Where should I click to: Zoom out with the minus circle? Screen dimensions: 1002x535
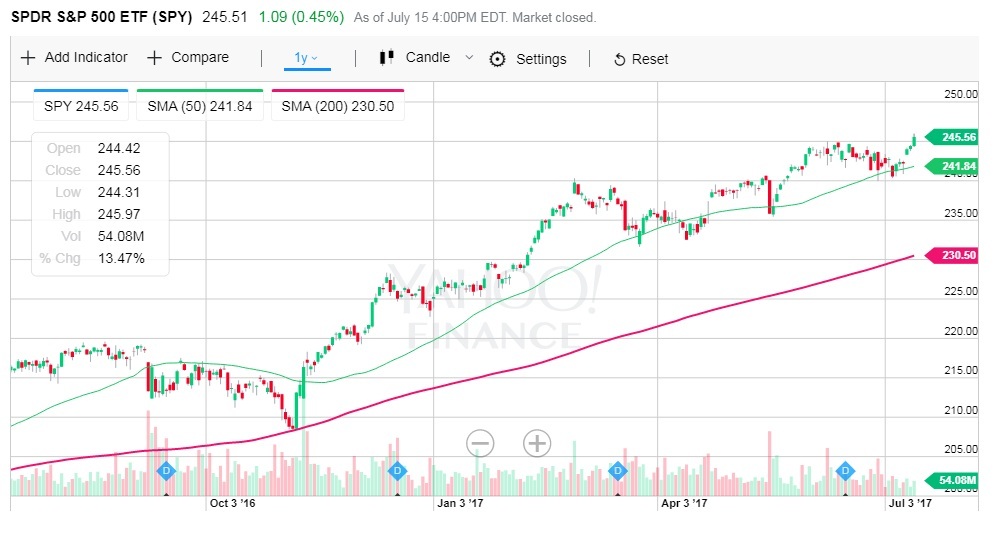480,443
